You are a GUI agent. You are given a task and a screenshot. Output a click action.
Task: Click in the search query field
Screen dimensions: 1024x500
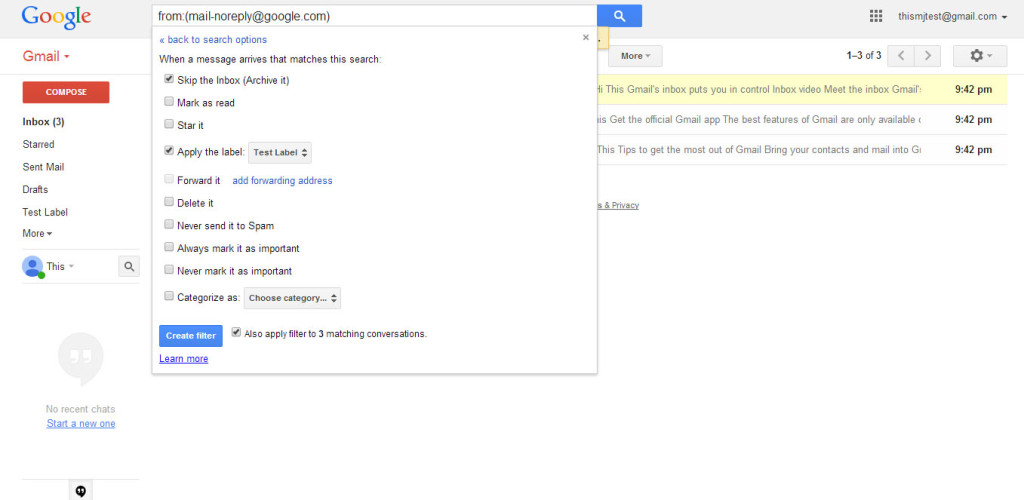click(x=374, y=16)
